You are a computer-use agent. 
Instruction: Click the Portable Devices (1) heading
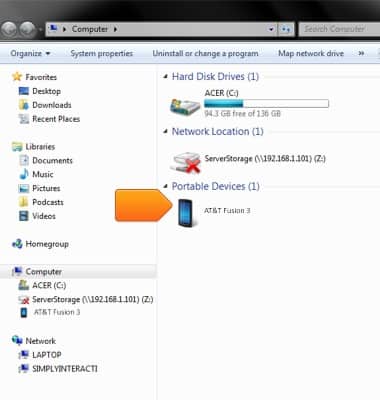(x=215, y=186)
